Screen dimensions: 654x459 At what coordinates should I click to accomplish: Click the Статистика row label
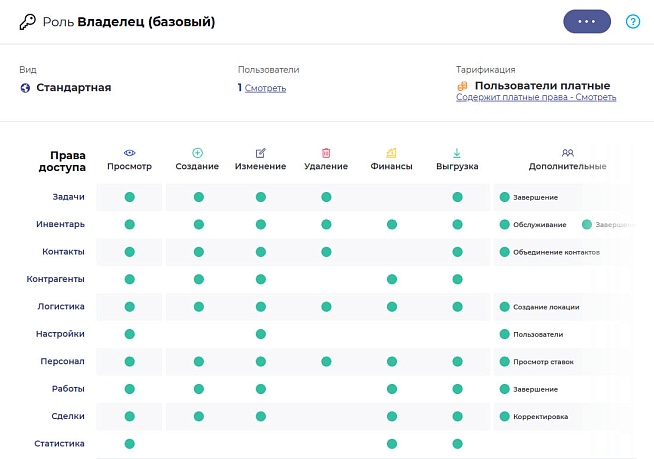pos(59,443)
